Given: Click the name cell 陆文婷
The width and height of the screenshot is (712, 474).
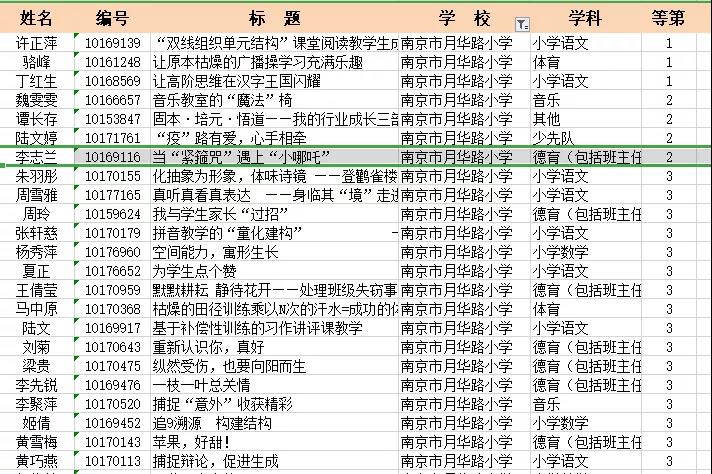Looking at the screenshot, I should click(x=36, y=138).
